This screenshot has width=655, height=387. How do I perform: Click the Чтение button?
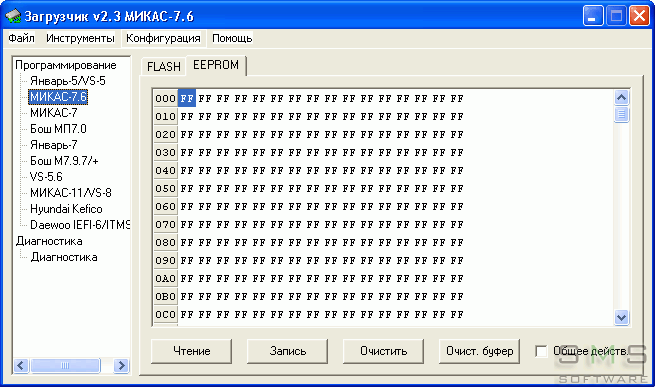[x=191, y=351]
